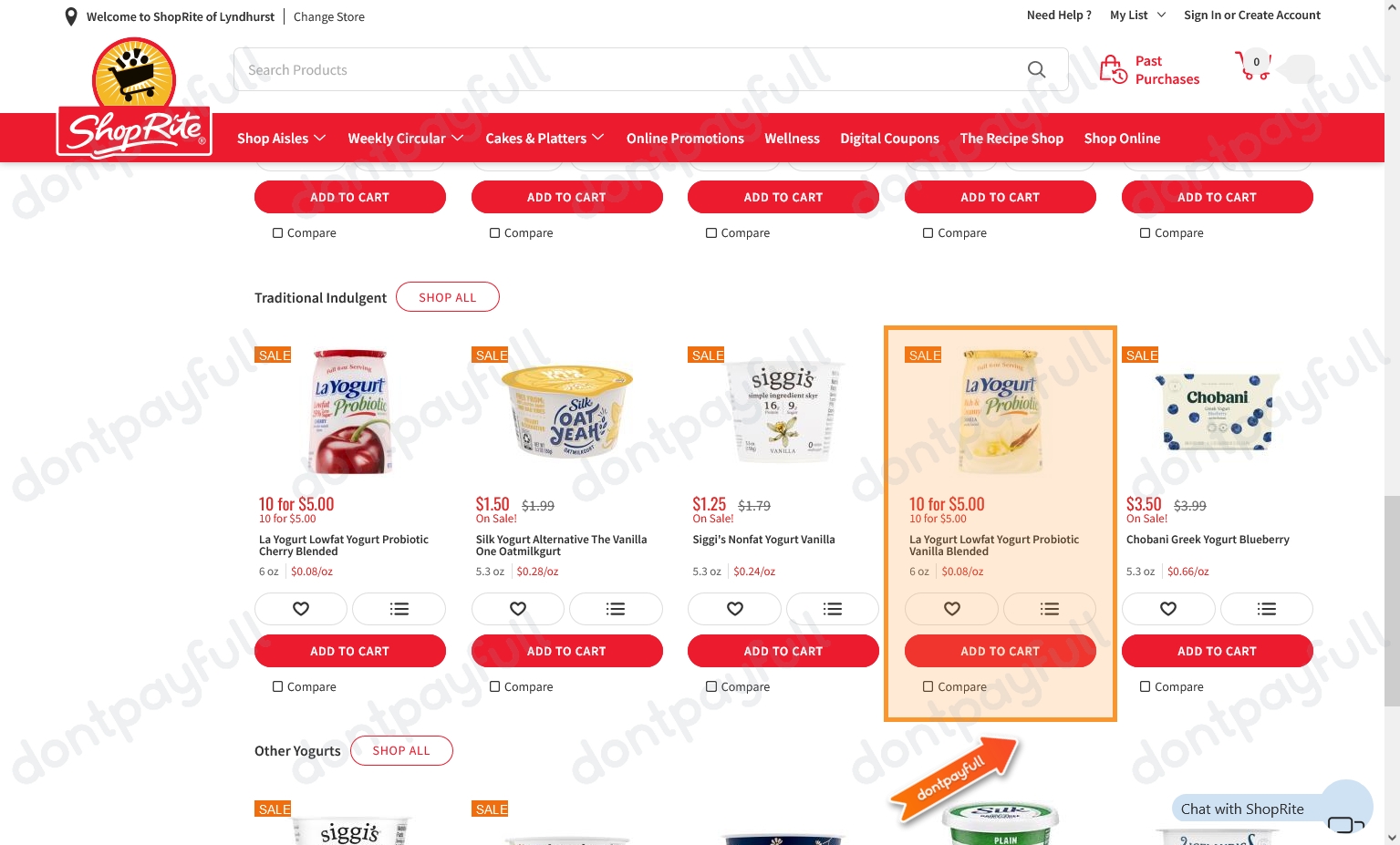Click the ShopRite logo
This screenshot has width=1400, height=845.
[134, 98]
